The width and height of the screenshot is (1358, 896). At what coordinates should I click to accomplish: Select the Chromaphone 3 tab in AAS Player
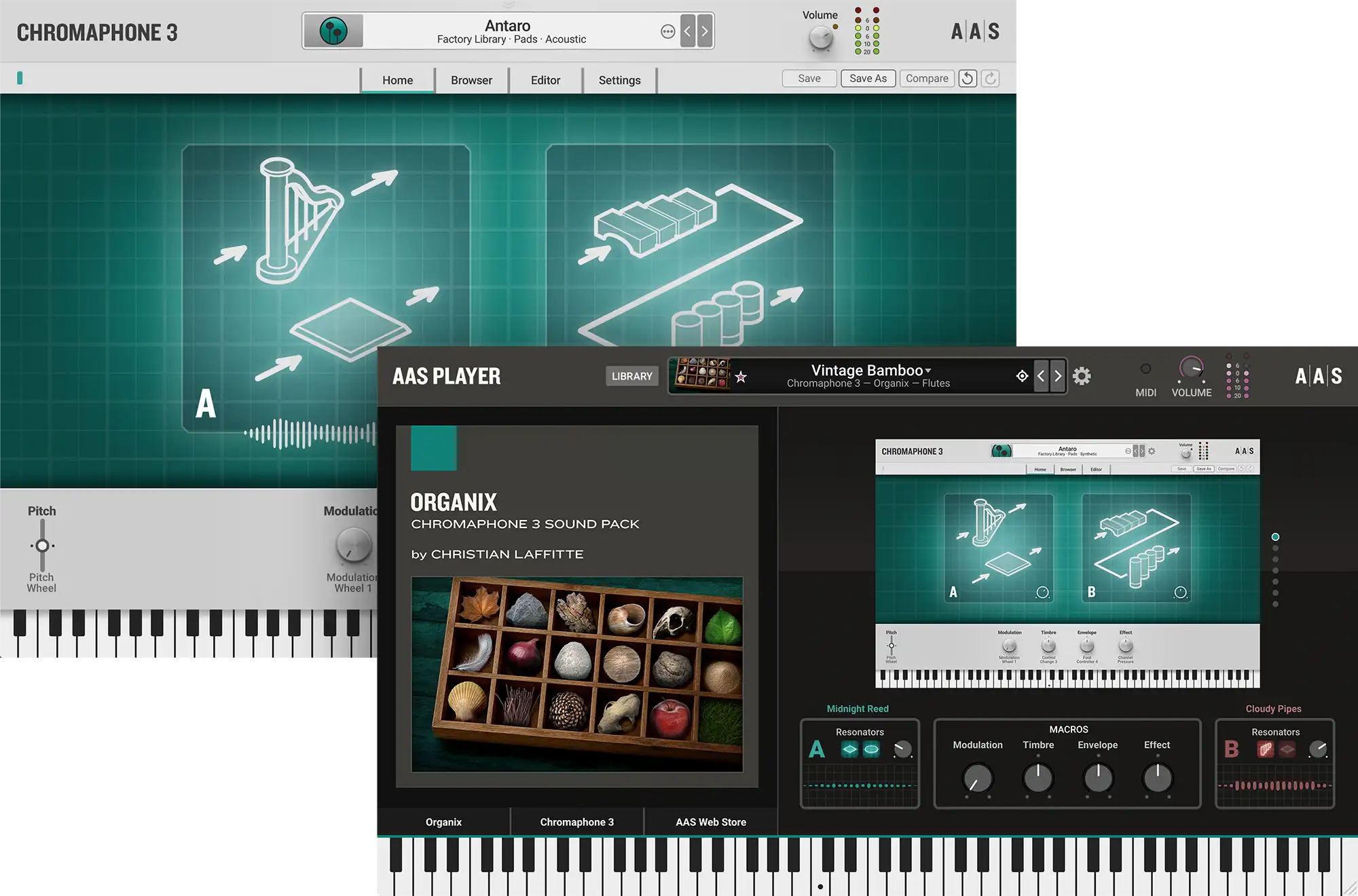[x=576, y=822]
